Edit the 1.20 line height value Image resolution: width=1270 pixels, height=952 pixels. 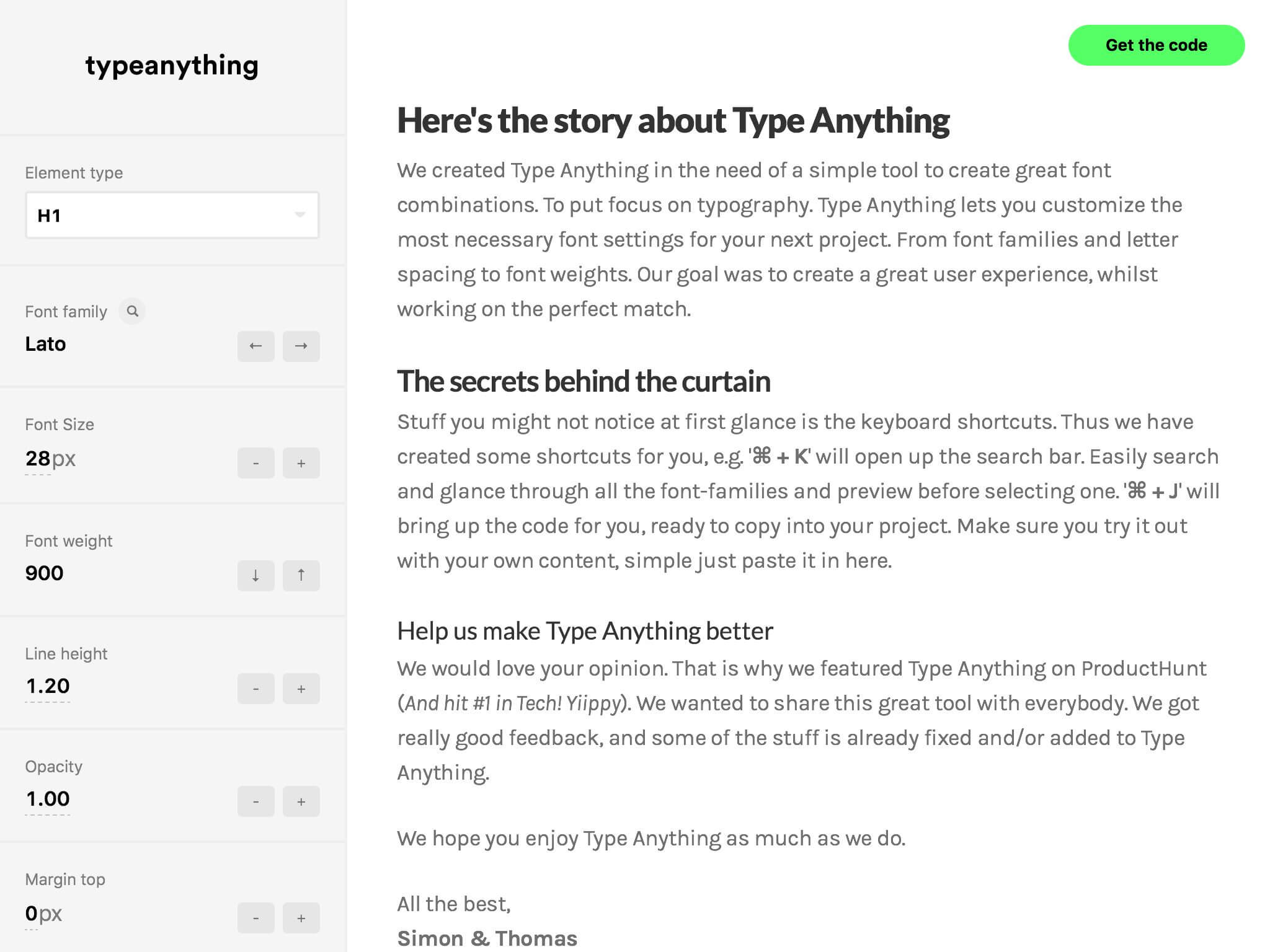coord(48,686)
